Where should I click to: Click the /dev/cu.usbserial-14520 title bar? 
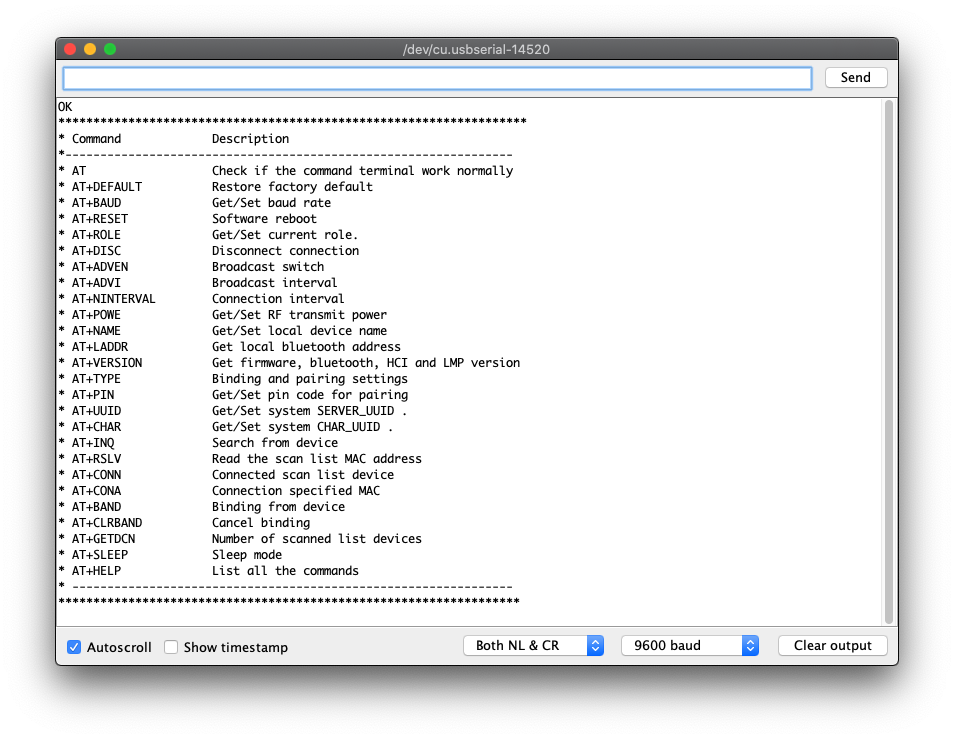476,49
